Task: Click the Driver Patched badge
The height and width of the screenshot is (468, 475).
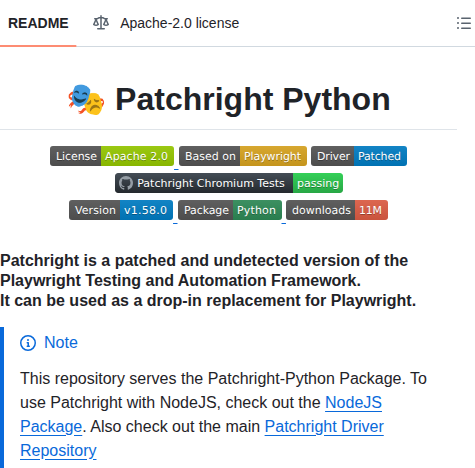Action: tap(359, 156)
